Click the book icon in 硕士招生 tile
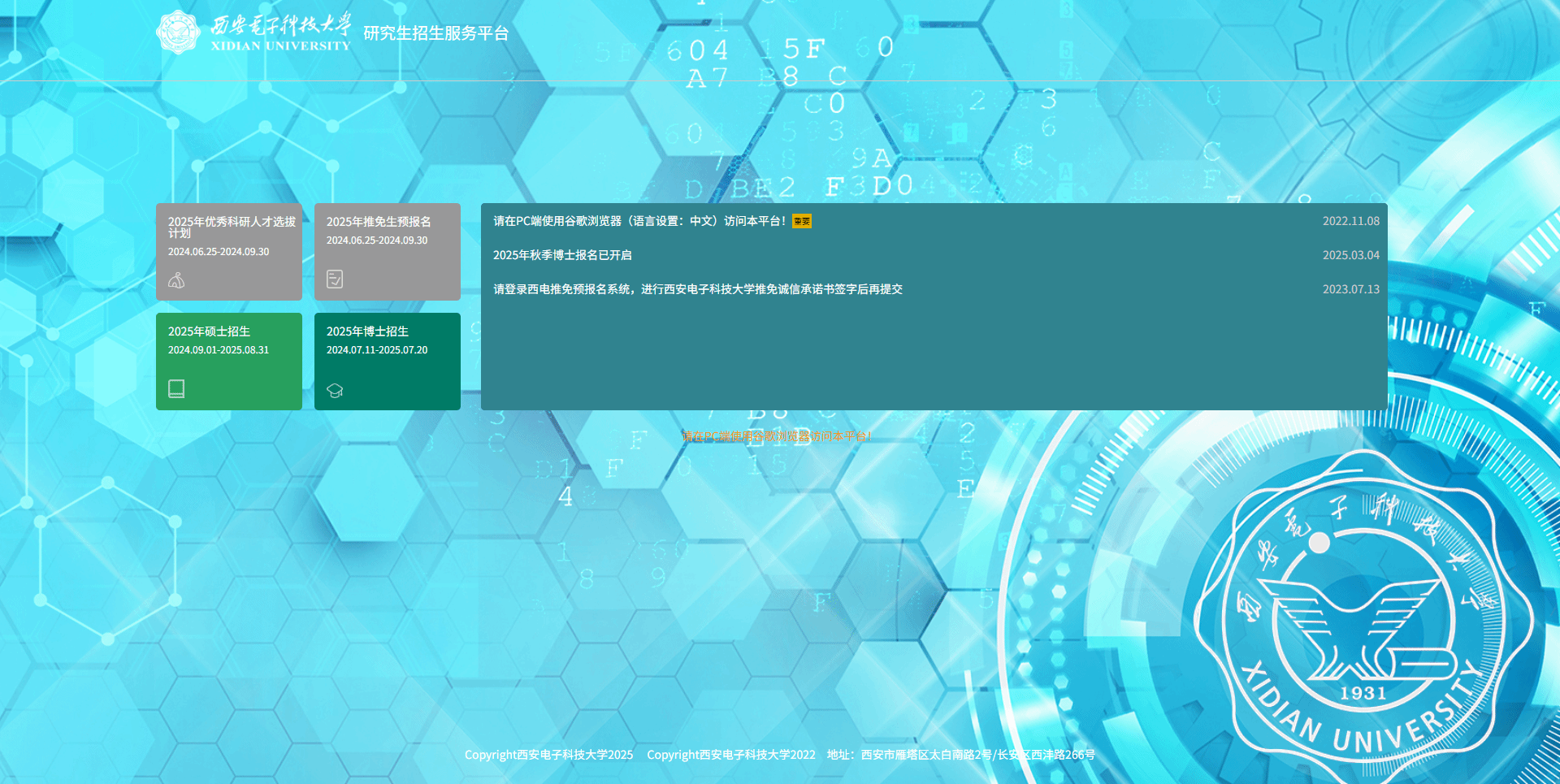The image size is (1560, 784). [x=176, y=388]
